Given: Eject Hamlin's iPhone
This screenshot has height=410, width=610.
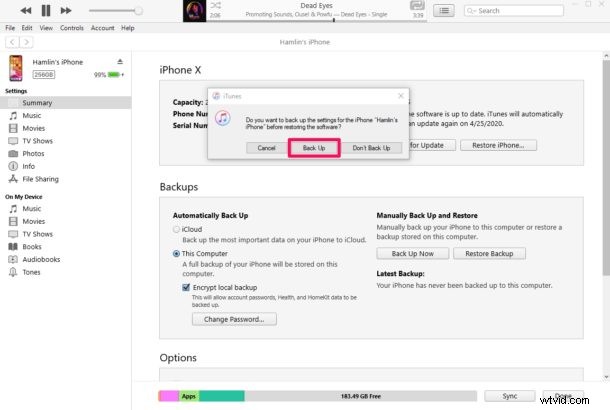Looking at the screenshot, I should pos(120,61).
